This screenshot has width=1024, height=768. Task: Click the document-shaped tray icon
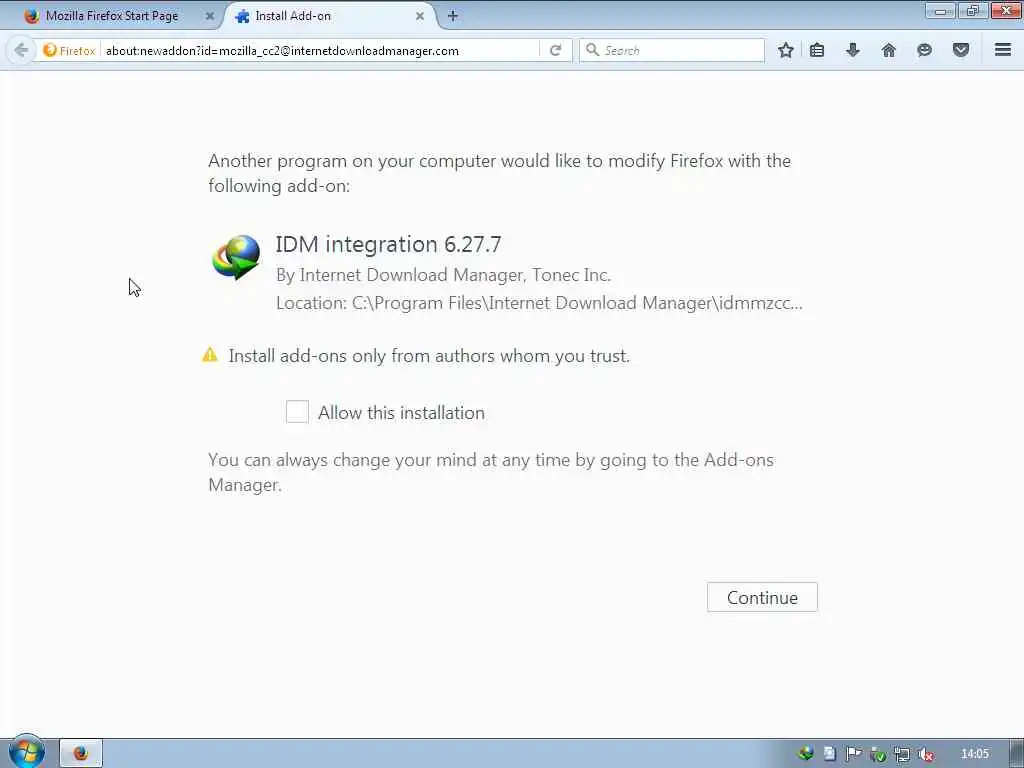point(829,754)
